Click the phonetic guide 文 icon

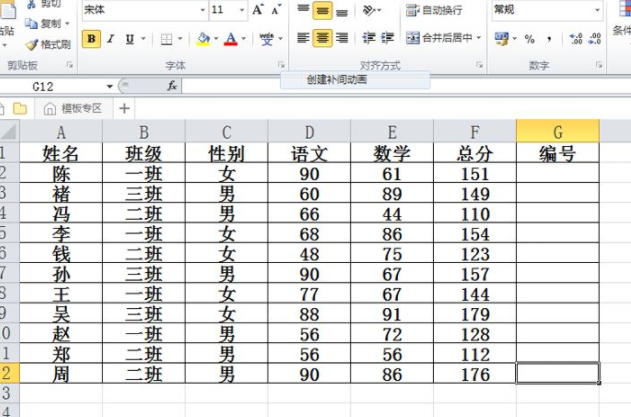click(x=266, y=39)
